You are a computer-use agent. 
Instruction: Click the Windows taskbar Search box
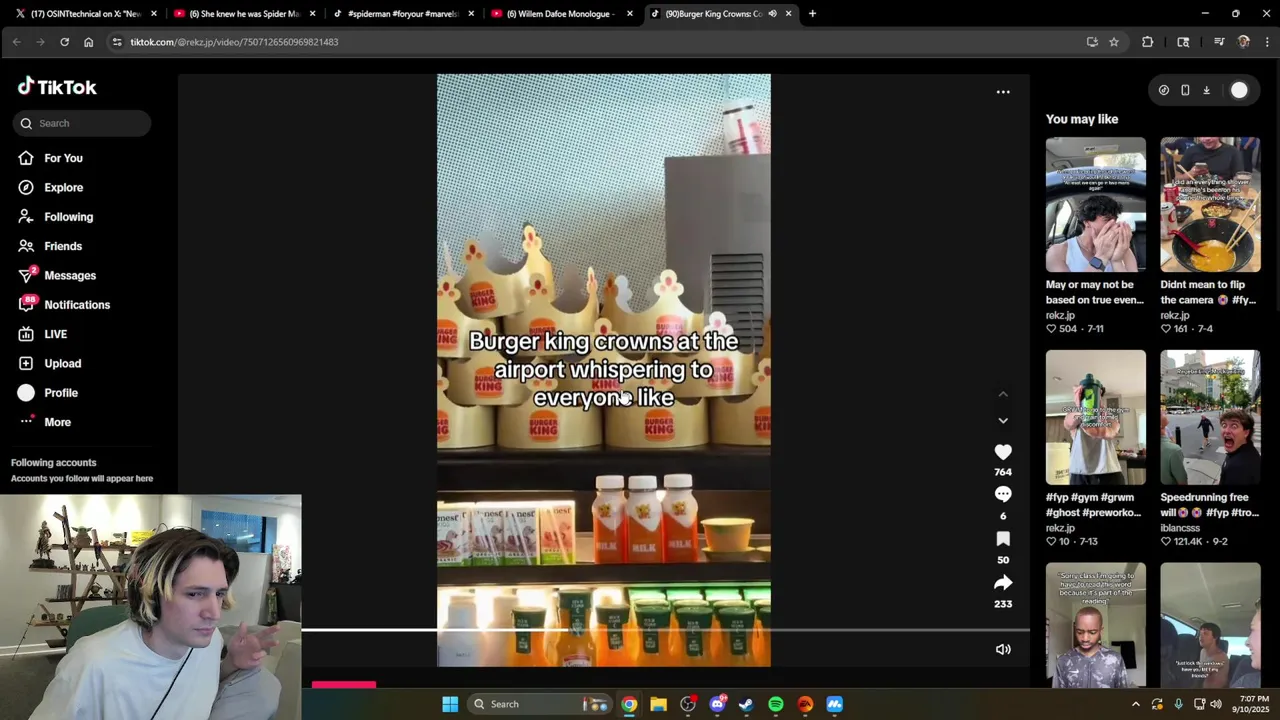click(x=538, y=704)
